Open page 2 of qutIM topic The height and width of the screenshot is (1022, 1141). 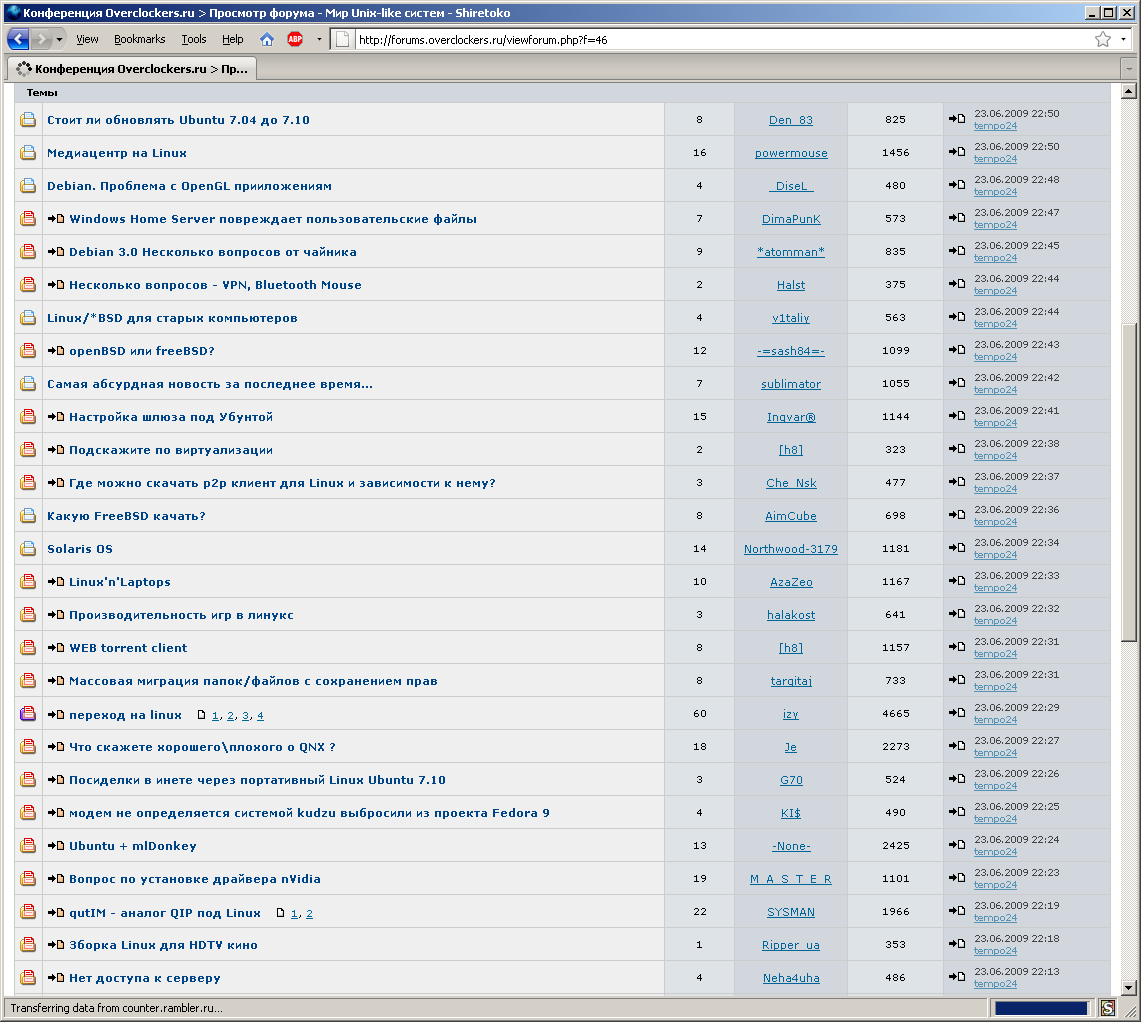309,914
